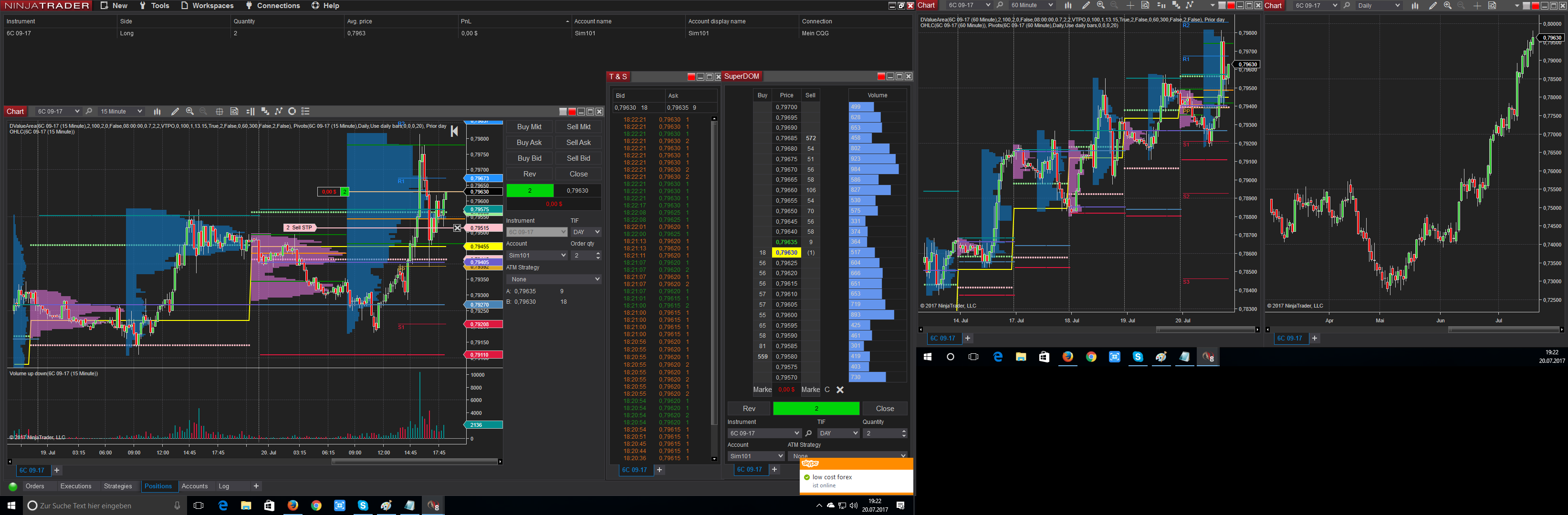Open Windows Start next to the search box
Viewport: 1568px width, 515px height.
click(x=11, y=506)
